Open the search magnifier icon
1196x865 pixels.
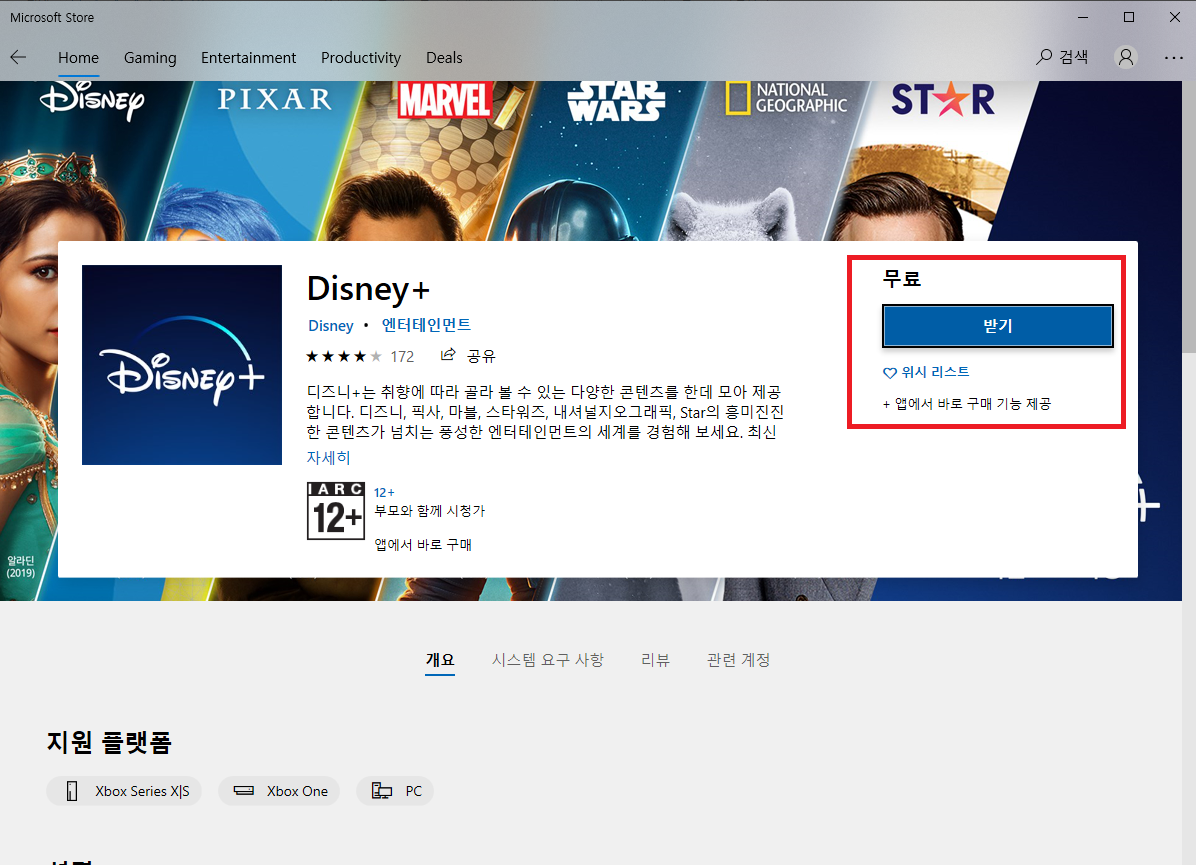click(1043, 57)
